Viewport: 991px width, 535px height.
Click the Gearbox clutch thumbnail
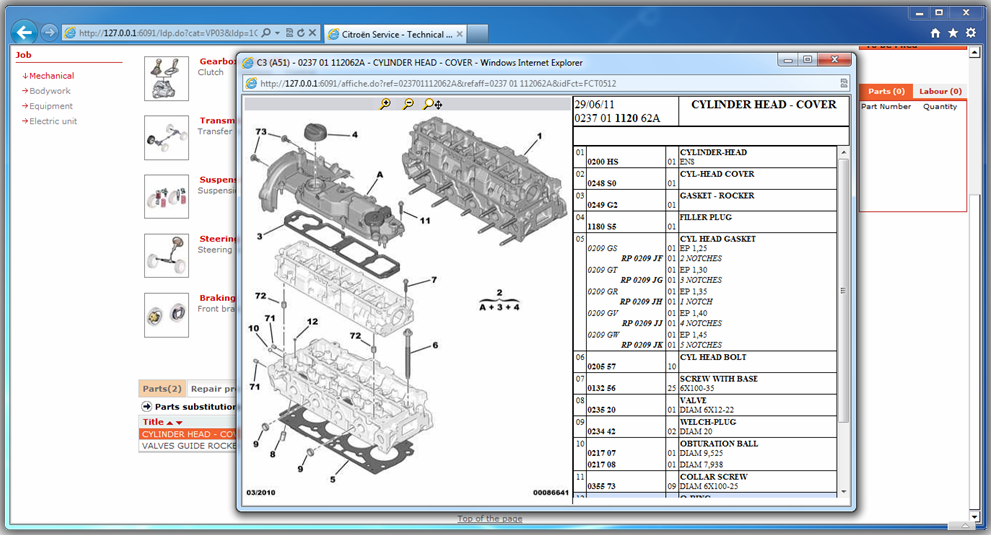tap(166, 78)
